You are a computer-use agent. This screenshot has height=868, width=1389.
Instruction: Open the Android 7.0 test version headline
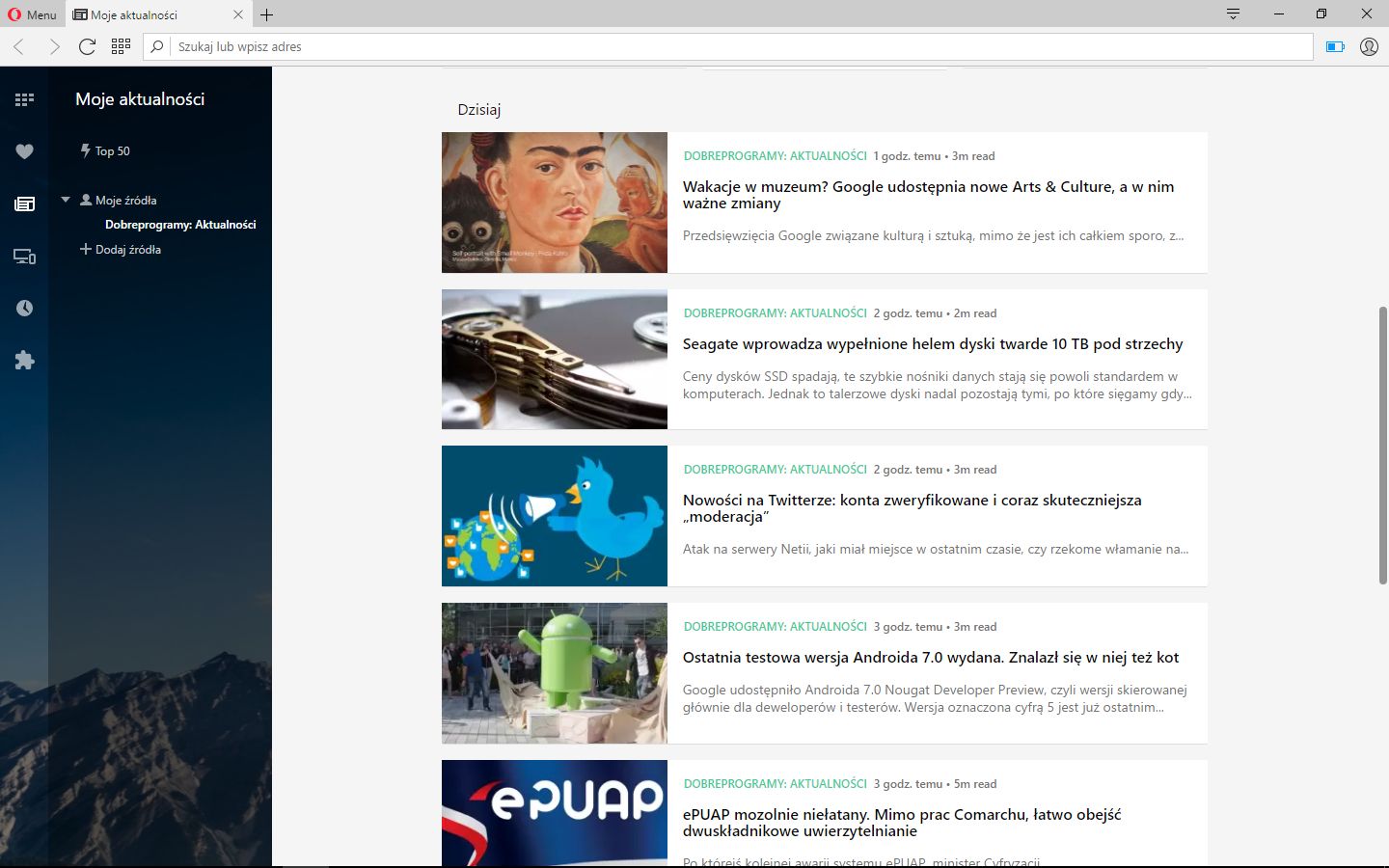(931, 658)
